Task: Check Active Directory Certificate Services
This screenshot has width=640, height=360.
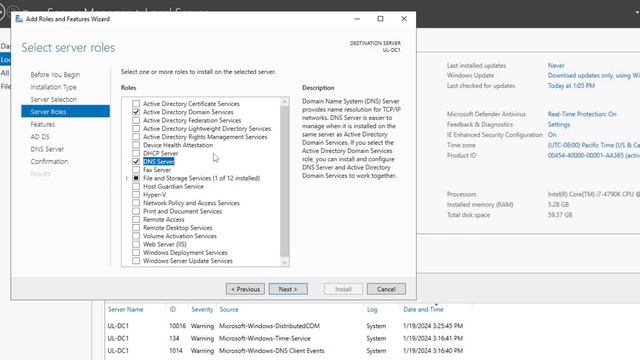Action: pos(136,104)
